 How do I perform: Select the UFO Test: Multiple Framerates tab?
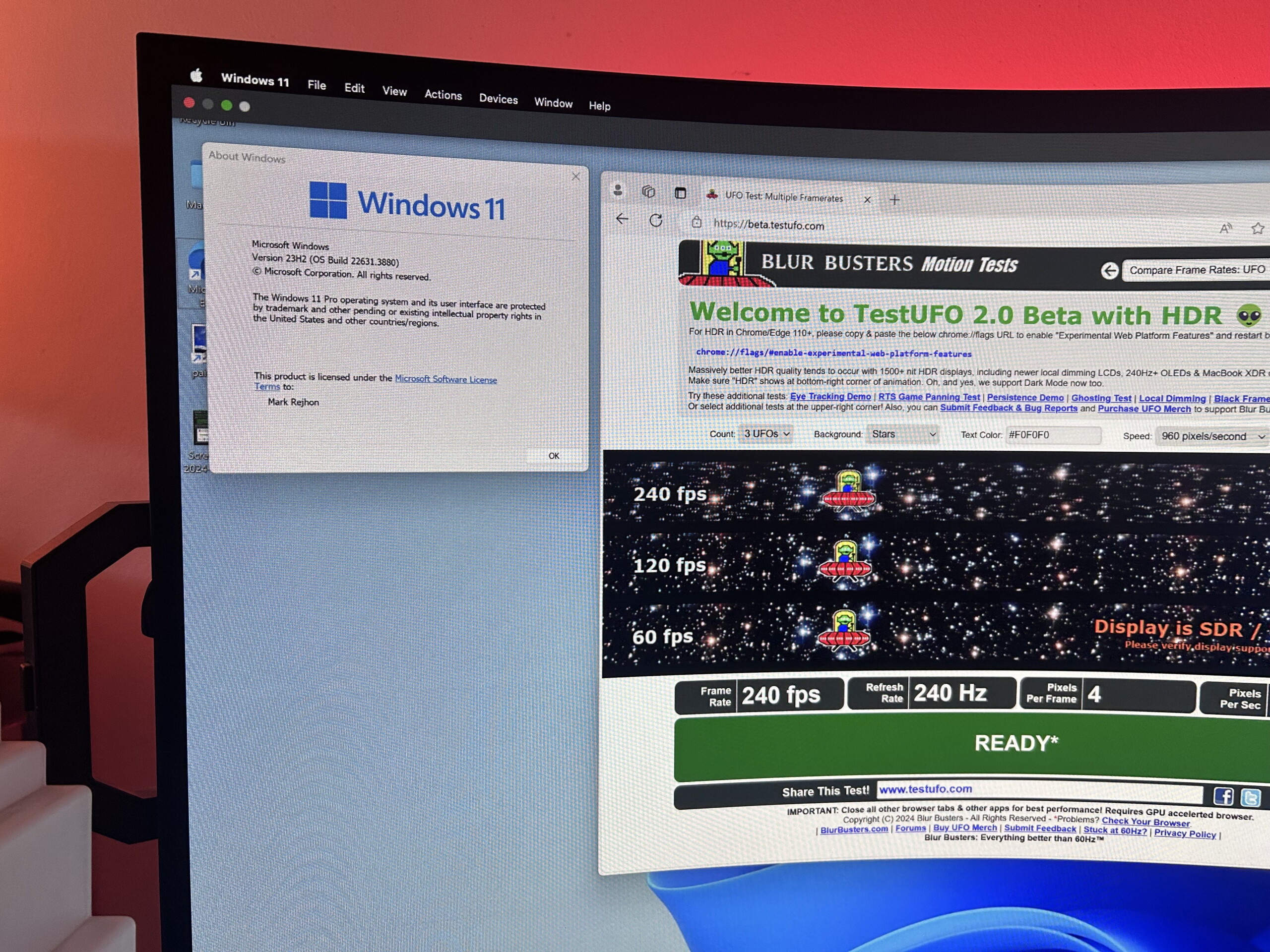click(783, 197)
